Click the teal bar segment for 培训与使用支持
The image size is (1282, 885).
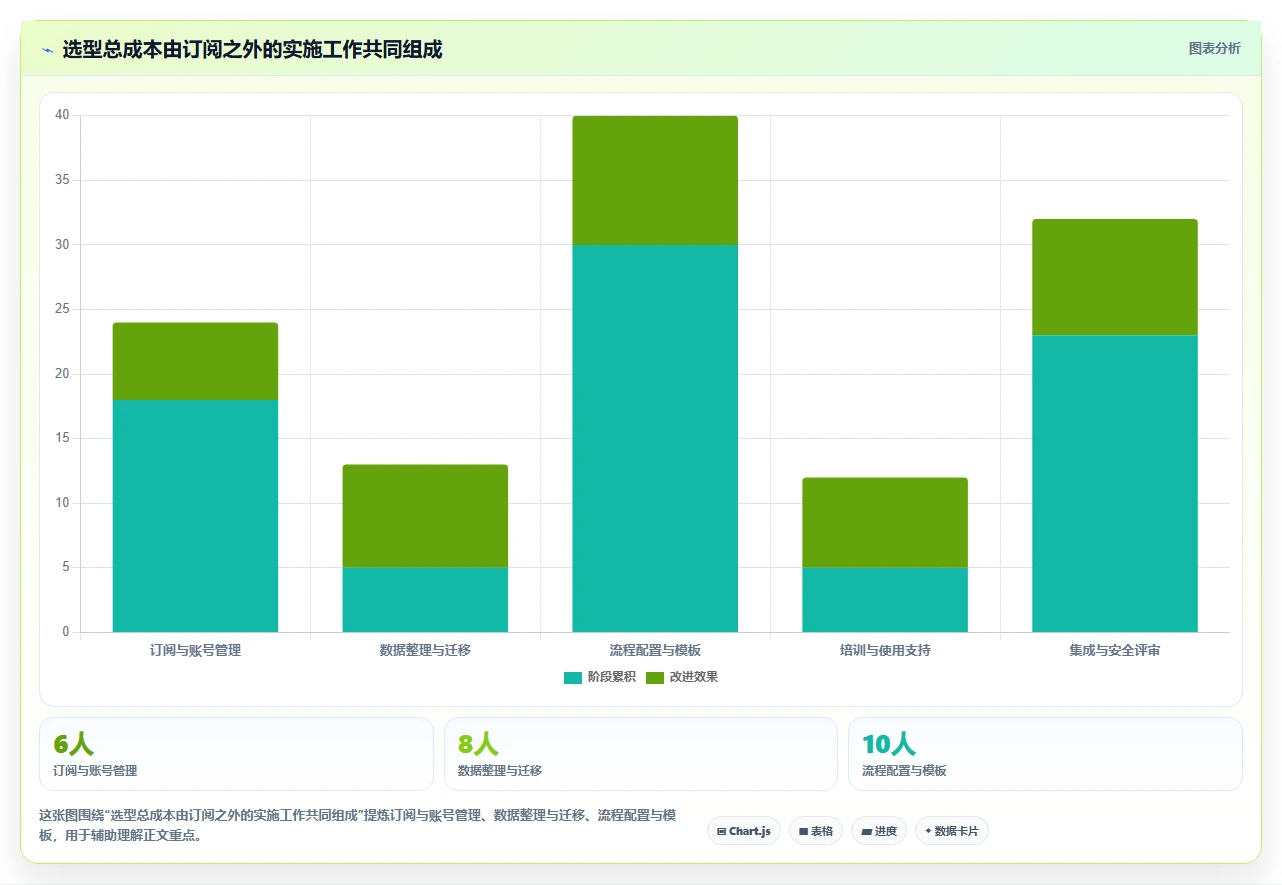[885, 600]
